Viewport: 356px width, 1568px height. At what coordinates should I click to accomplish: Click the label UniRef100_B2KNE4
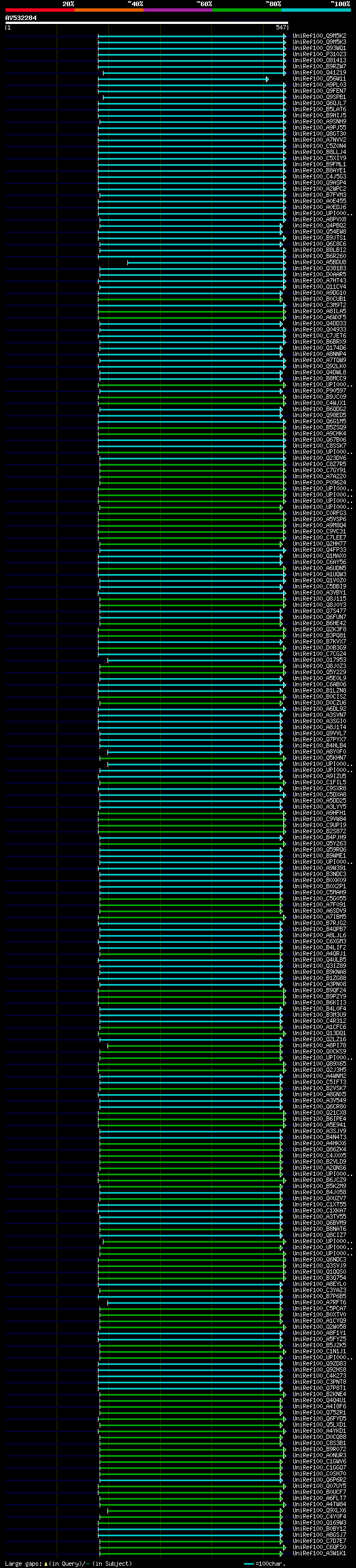tap(319, 1394)
